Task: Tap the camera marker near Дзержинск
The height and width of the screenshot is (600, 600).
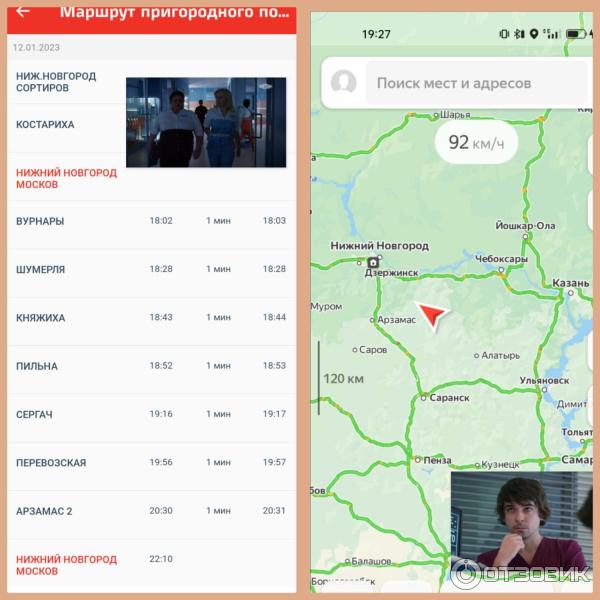Action: (373, 262)
